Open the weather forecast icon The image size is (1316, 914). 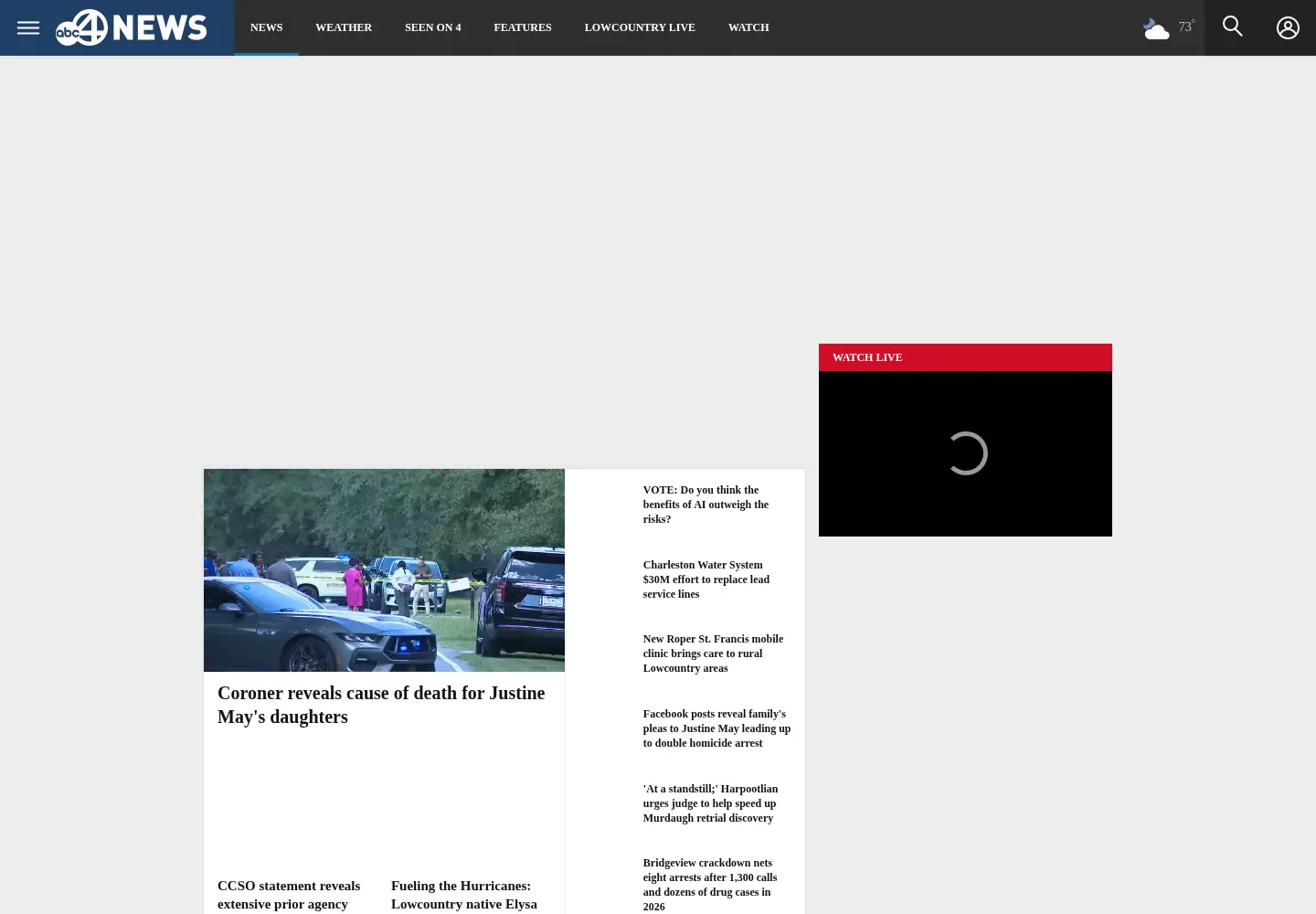[1156, 28]
